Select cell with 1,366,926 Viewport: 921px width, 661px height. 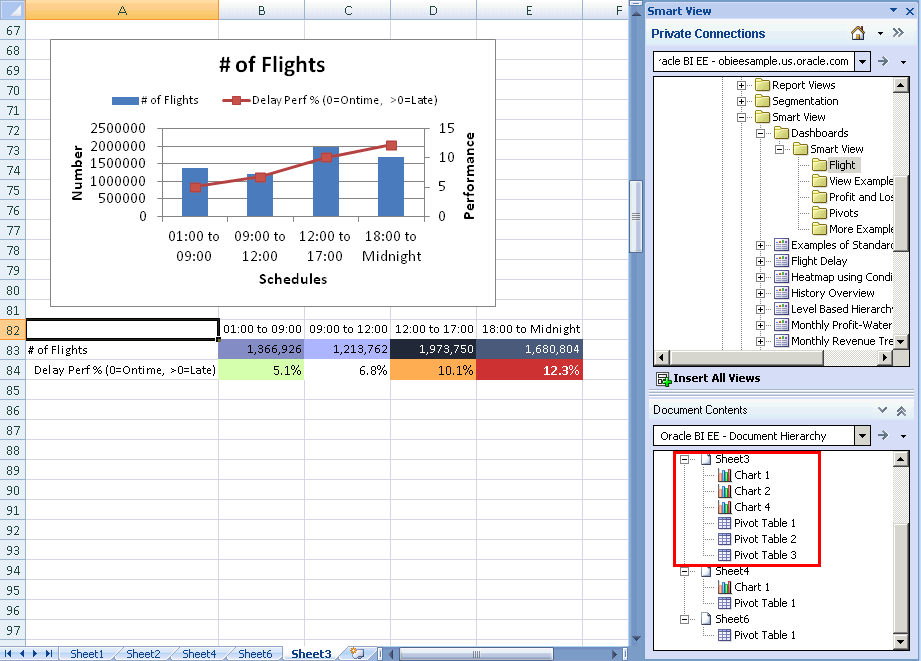point(261,350)
